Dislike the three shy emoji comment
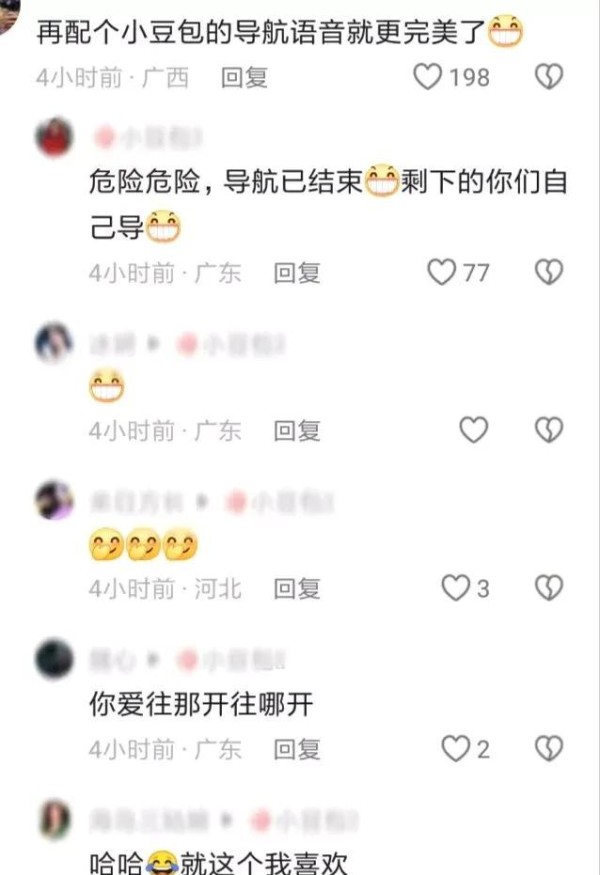The width and height of the screenshot is (600, 875). pos(549,588)
